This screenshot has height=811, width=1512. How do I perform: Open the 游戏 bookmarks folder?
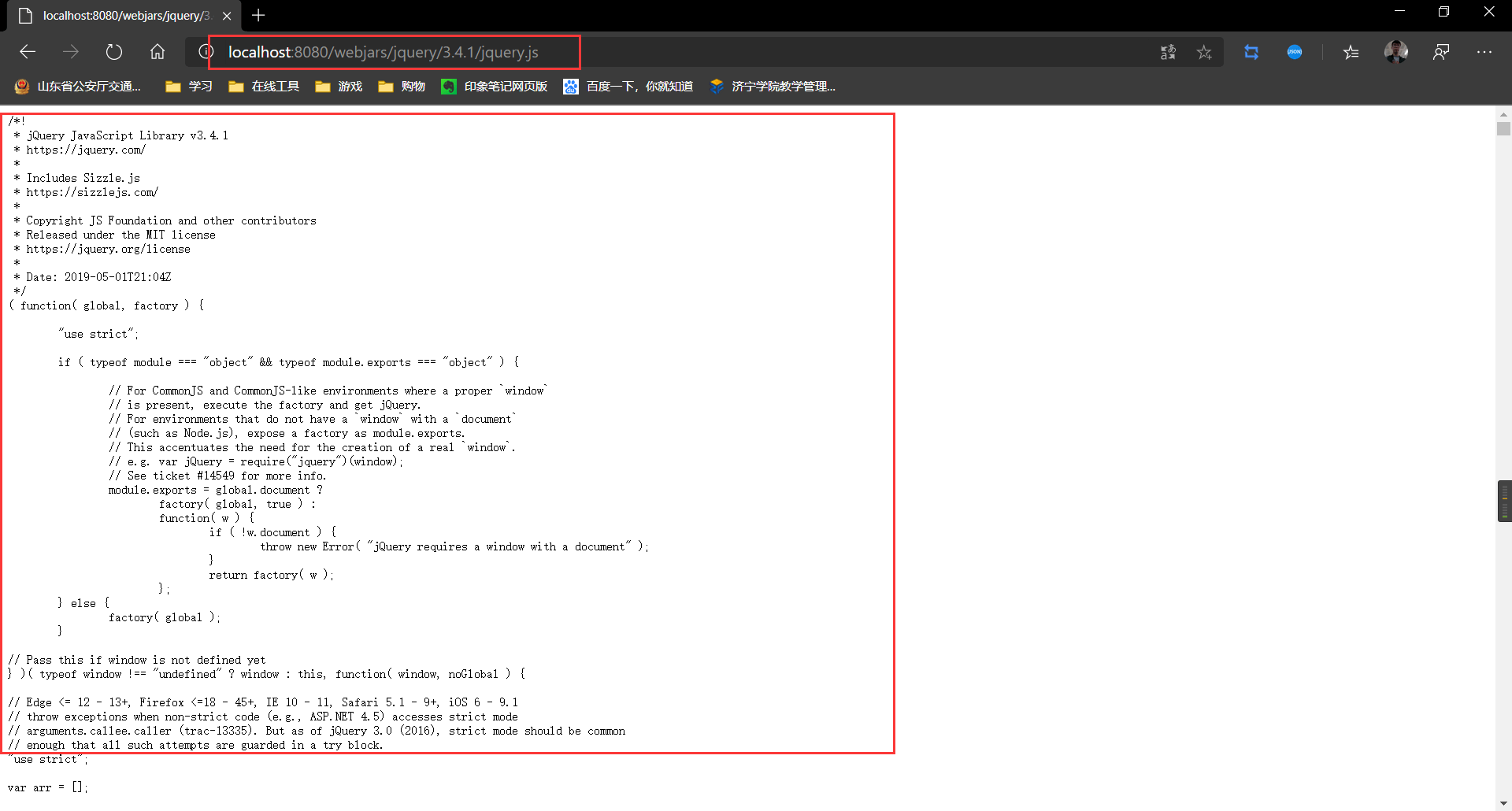[x=339, y=87]
